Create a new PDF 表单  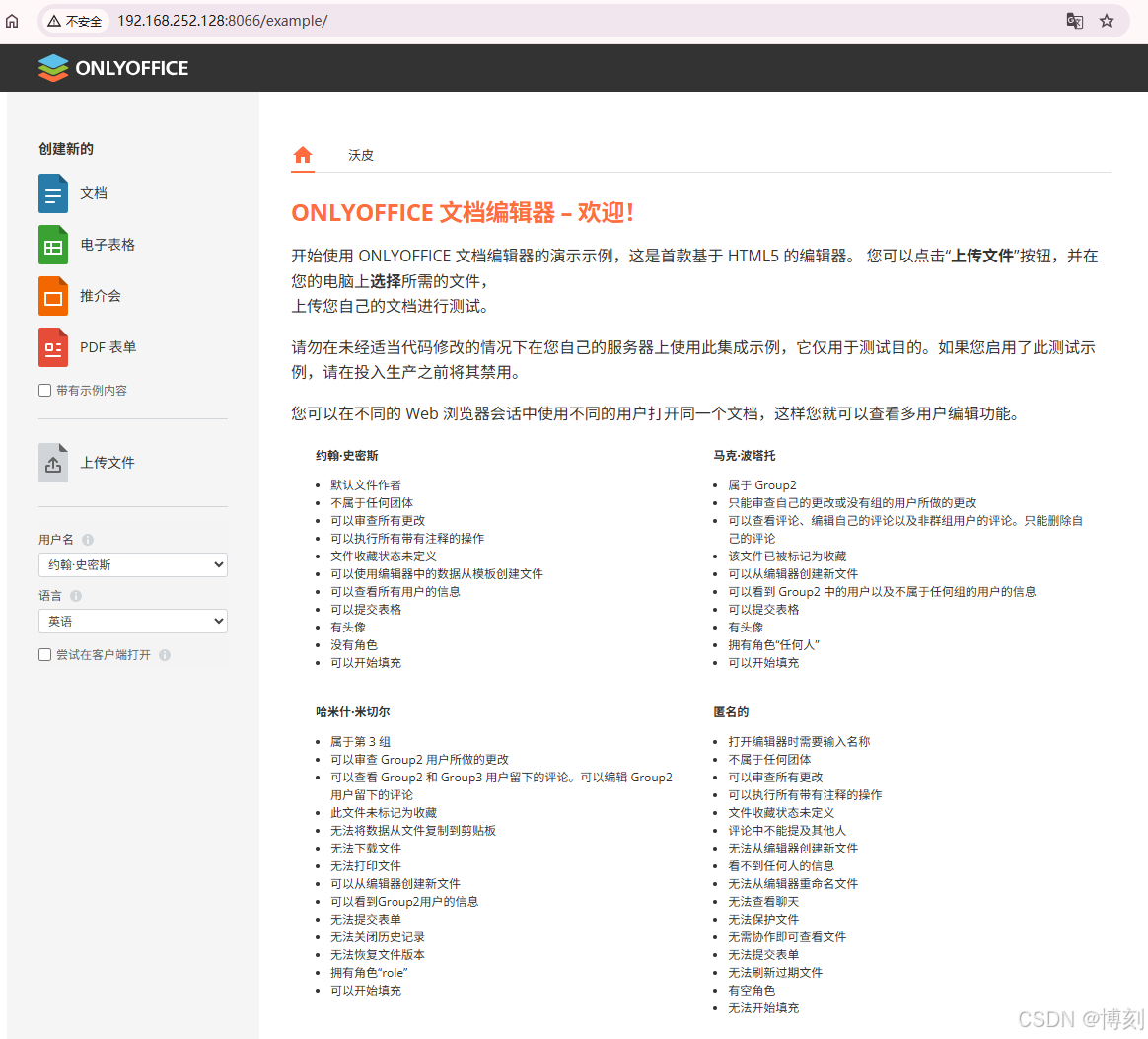click(53, 347)
